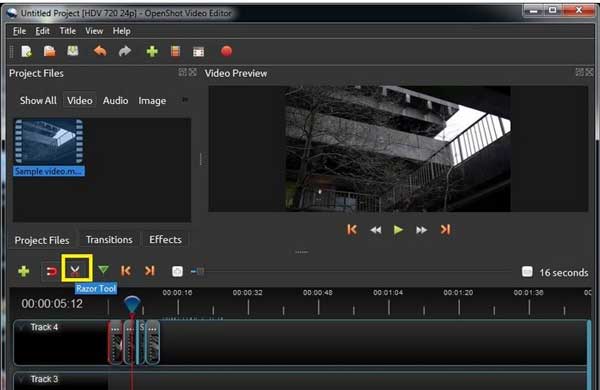This screenshot has width=600, height=390.
Task: Open the Title menu
Action: [68, 31]
